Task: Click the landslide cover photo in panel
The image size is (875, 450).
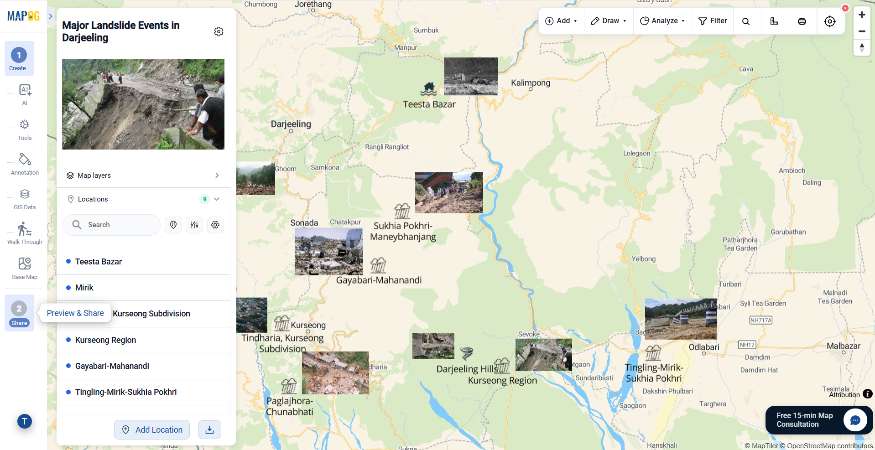Action: coord(143,104)
